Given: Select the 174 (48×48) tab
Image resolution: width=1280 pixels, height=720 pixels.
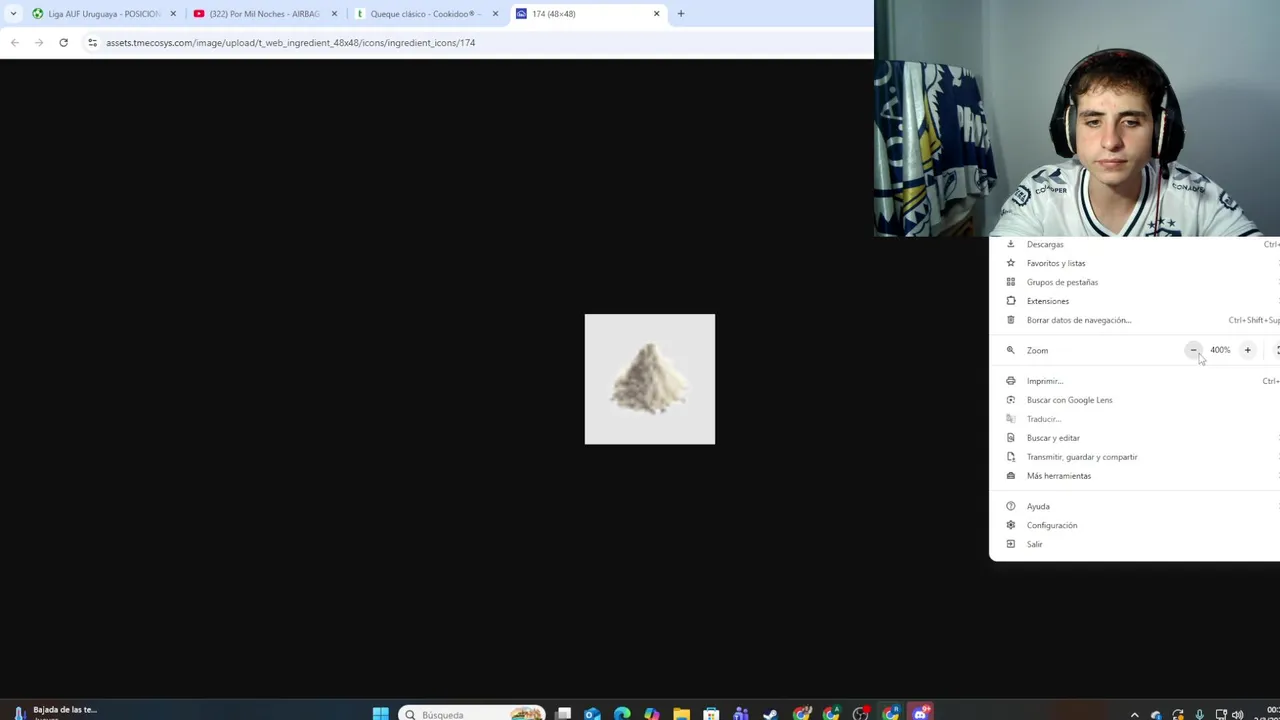Looking at the screenshot, I should (588, 14).
